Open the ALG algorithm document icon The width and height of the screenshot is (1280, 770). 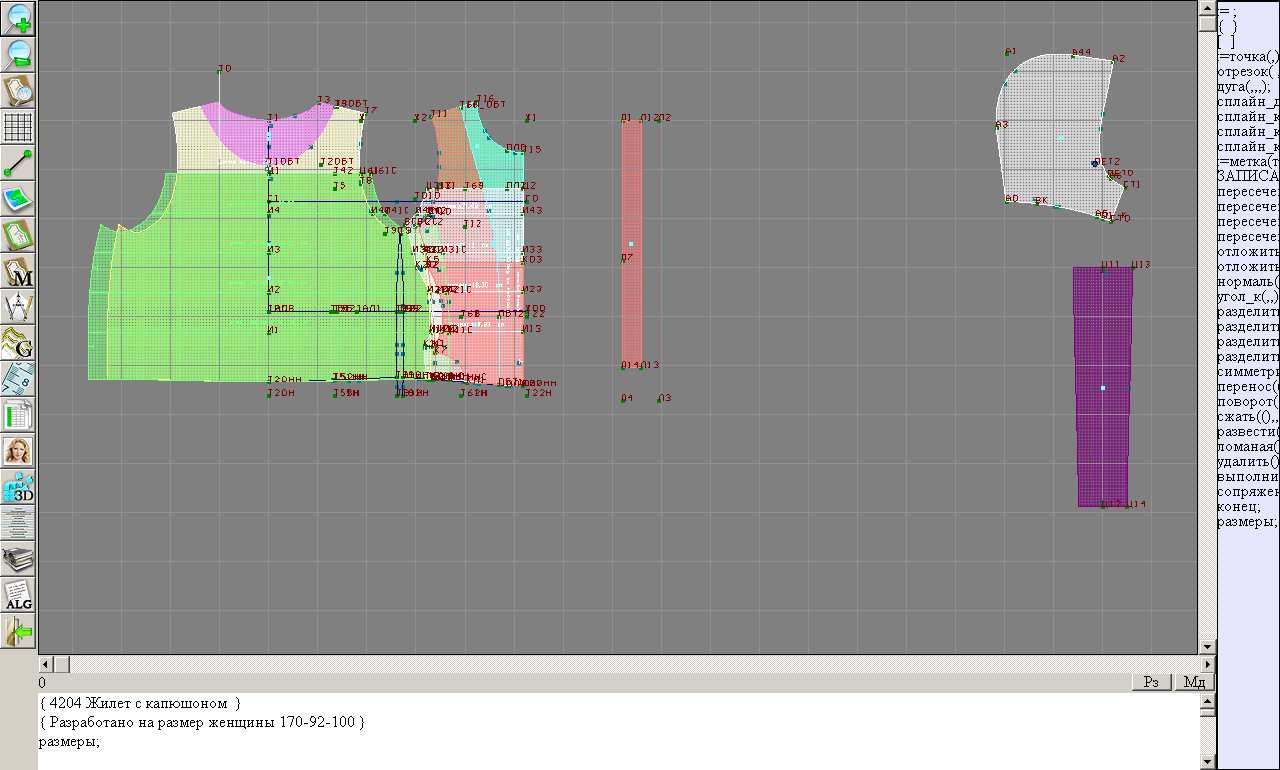tap(19, 595)
